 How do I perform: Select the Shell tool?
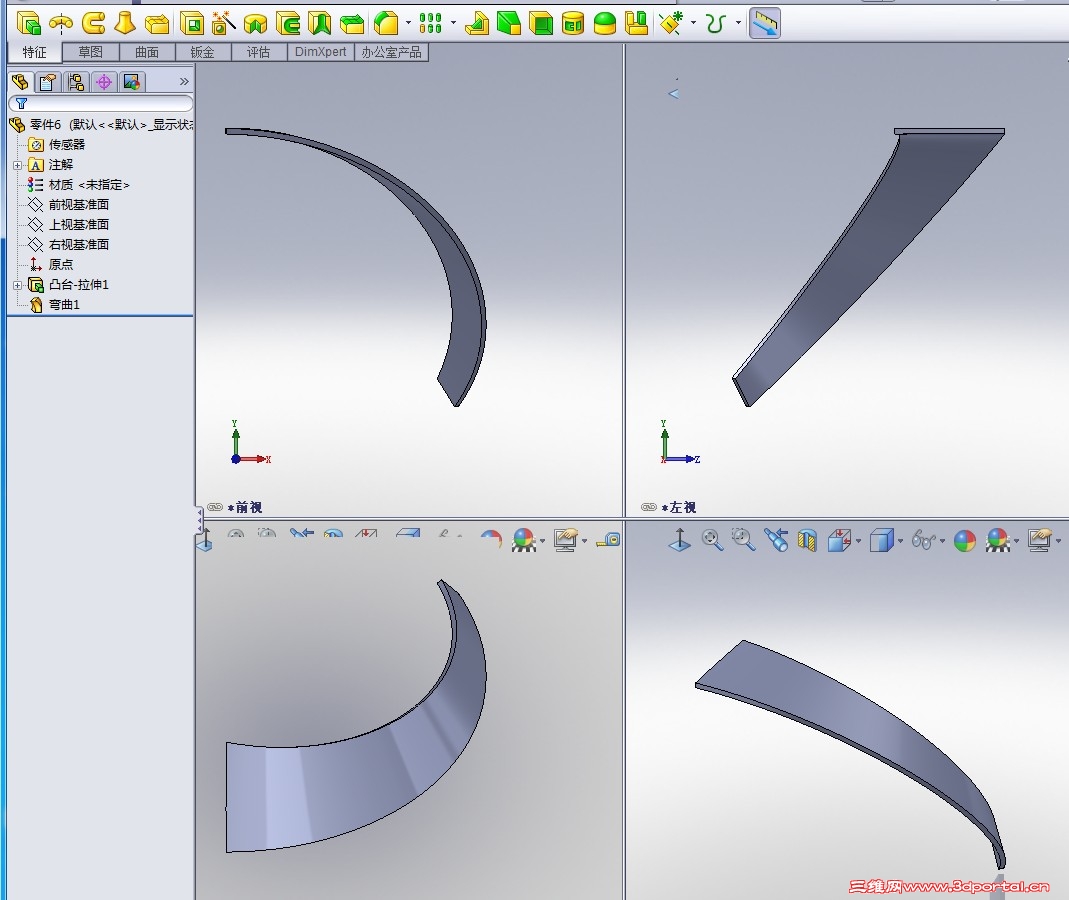541,24
